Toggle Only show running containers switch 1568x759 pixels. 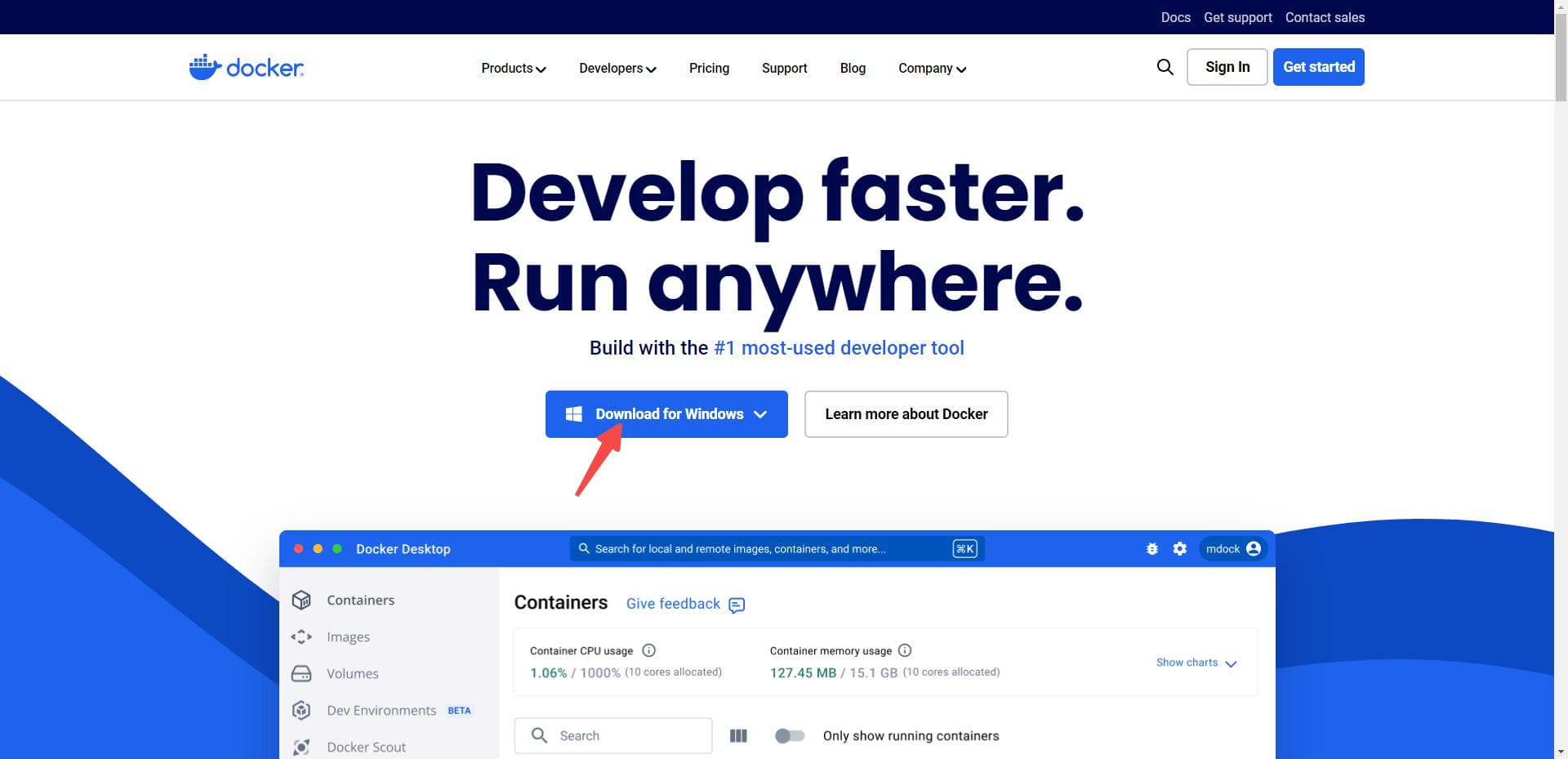click(790, 736)
